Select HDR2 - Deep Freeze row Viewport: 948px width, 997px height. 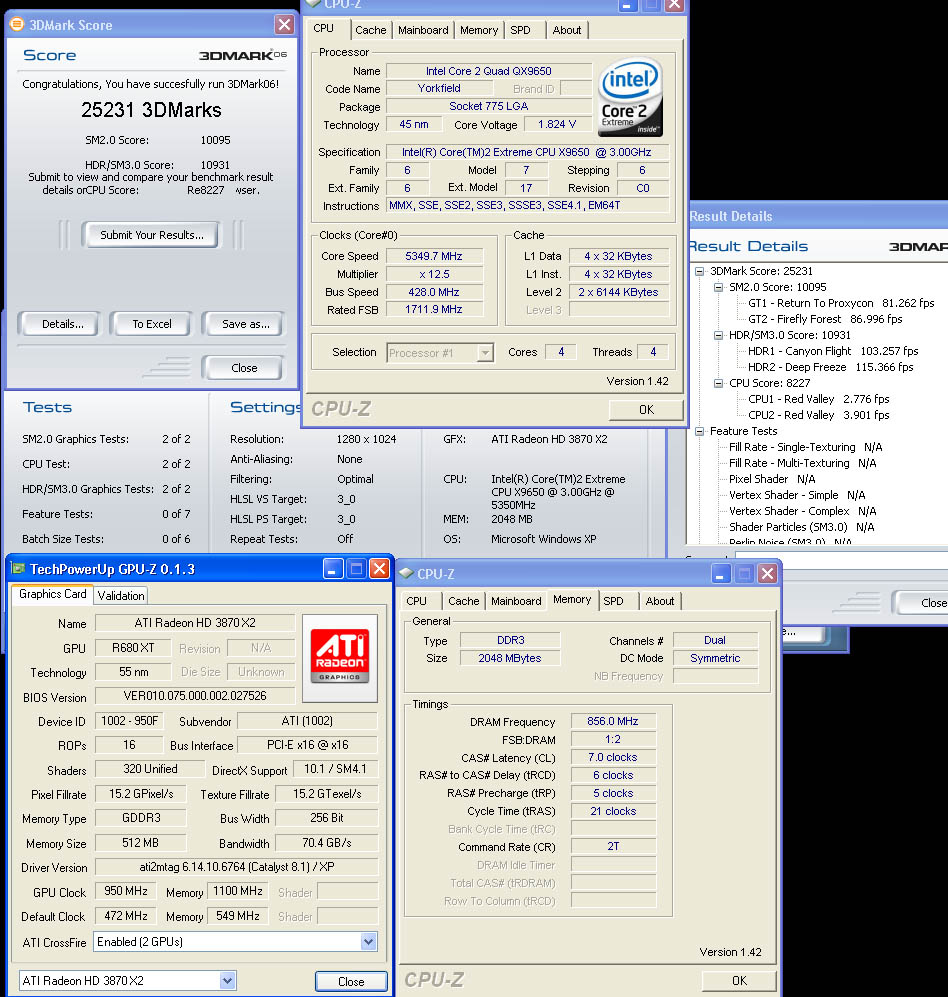tap(830, 367)
